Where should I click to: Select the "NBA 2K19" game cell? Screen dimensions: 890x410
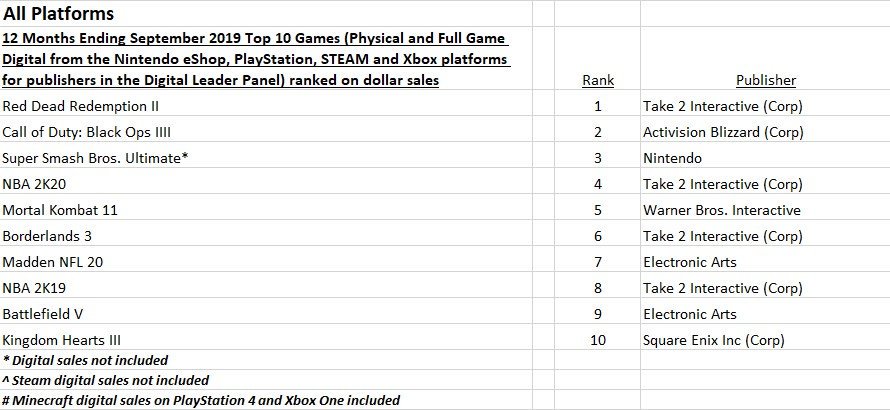click(x=35, y=288)
